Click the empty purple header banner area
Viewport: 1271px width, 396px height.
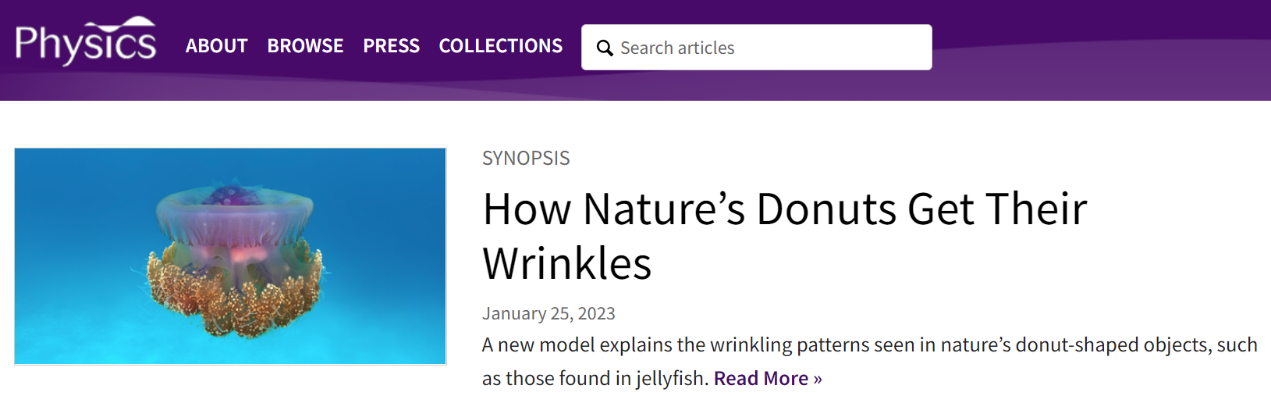pos(1100,50)
